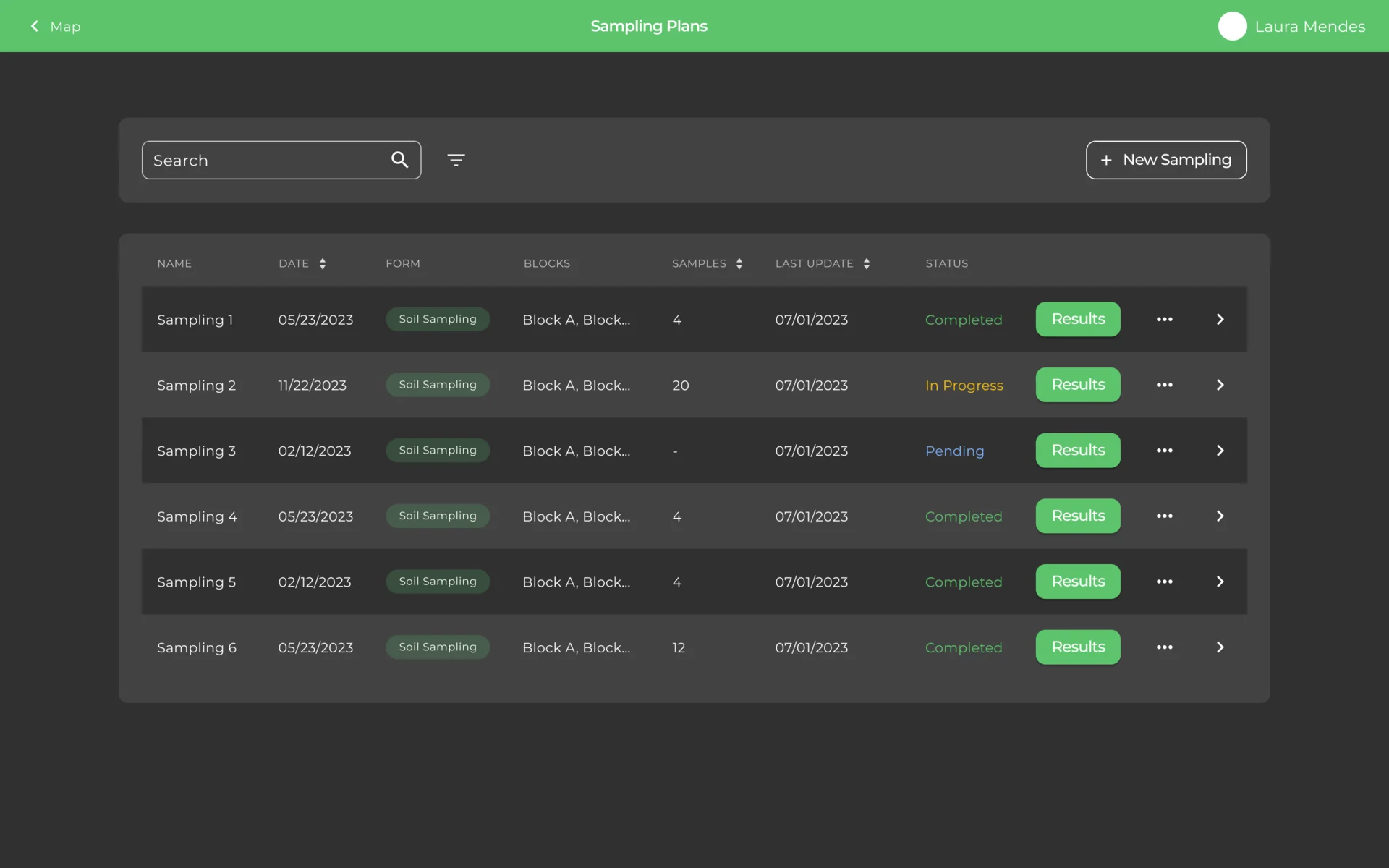Screen dimensions: 1389x868
Task: Open more options for Sampling 6
Action: coord(1164,647)
